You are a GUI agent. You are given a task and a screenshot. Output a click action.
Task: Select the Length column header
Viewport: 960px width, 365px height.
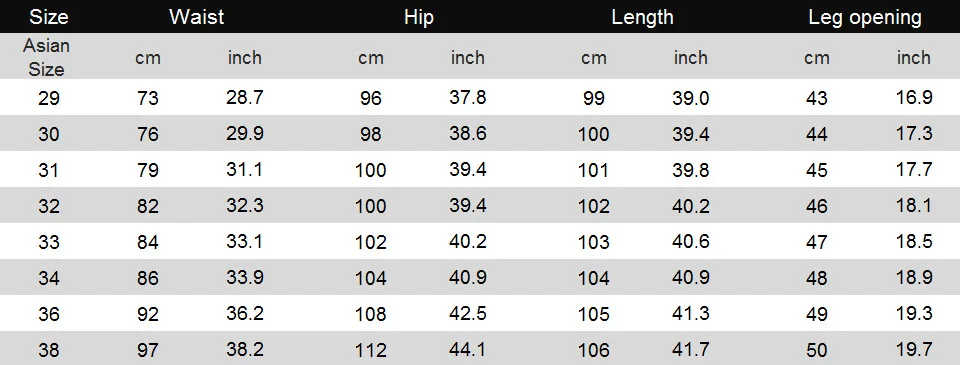point(642,17)
